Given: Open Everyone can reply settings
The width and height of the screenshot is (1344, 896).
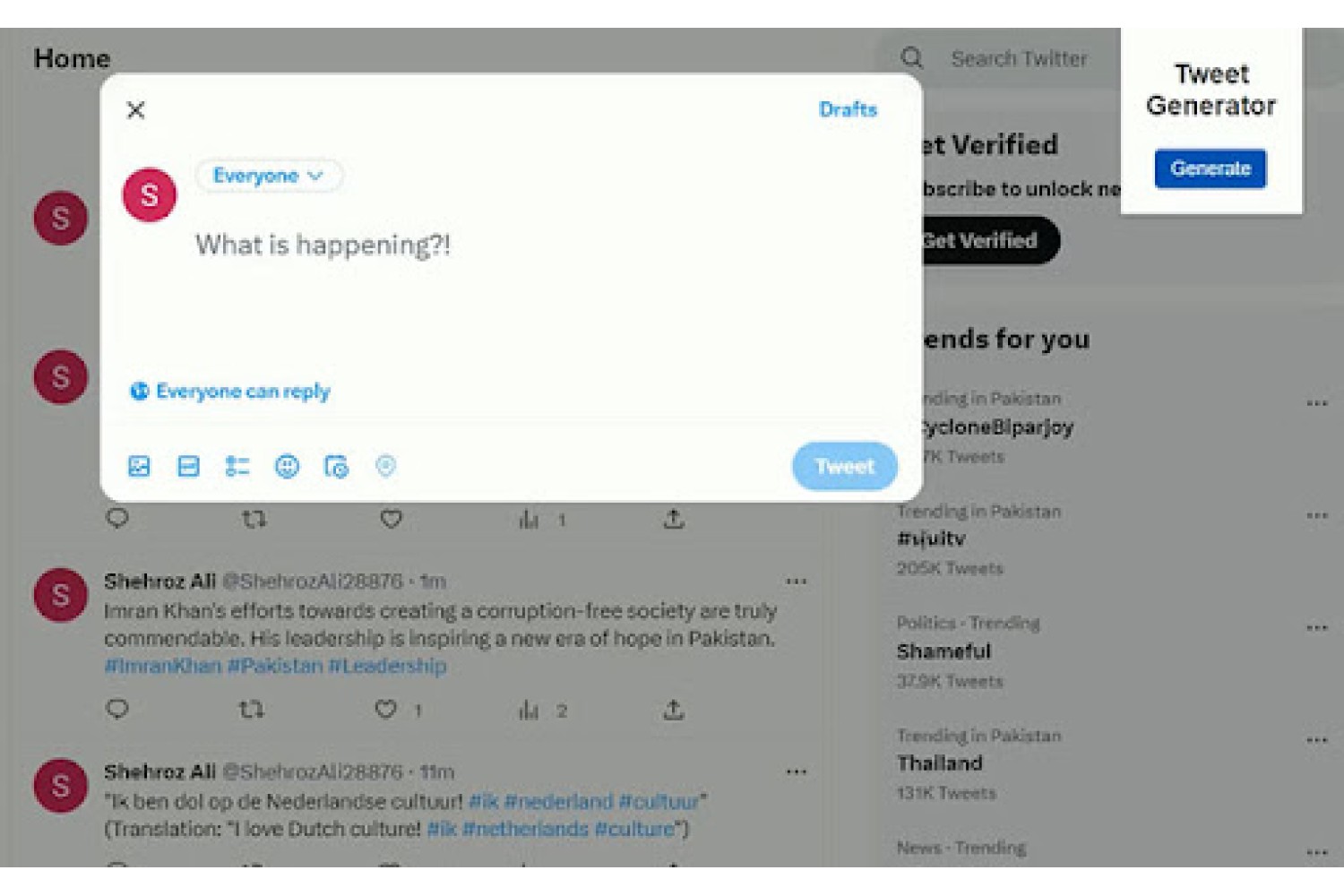Looking at the screenshot, I should (231, 392).
